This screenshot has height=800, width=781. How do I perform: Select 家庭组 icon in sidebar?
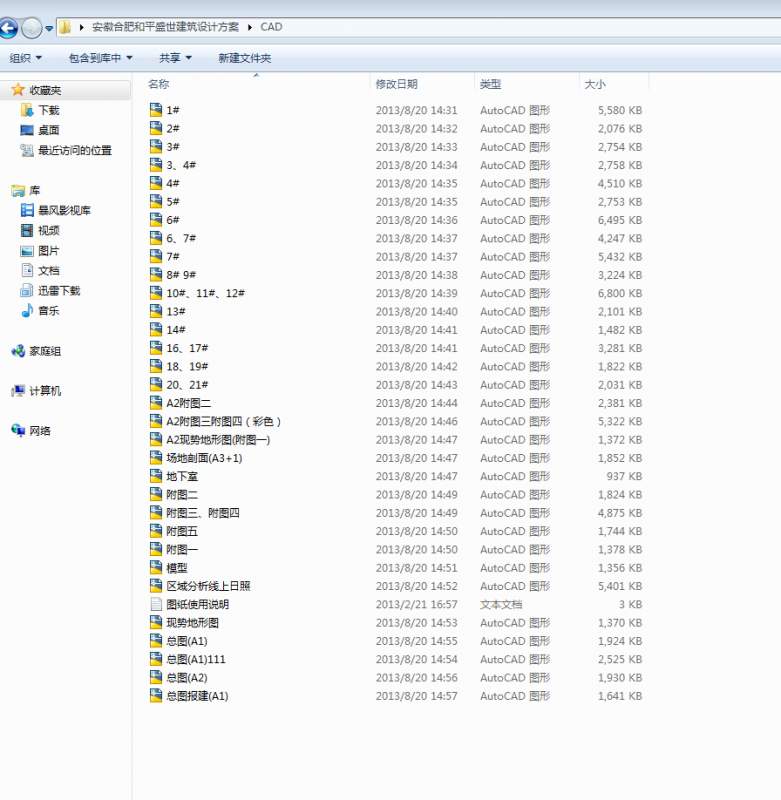coord(18,351)
